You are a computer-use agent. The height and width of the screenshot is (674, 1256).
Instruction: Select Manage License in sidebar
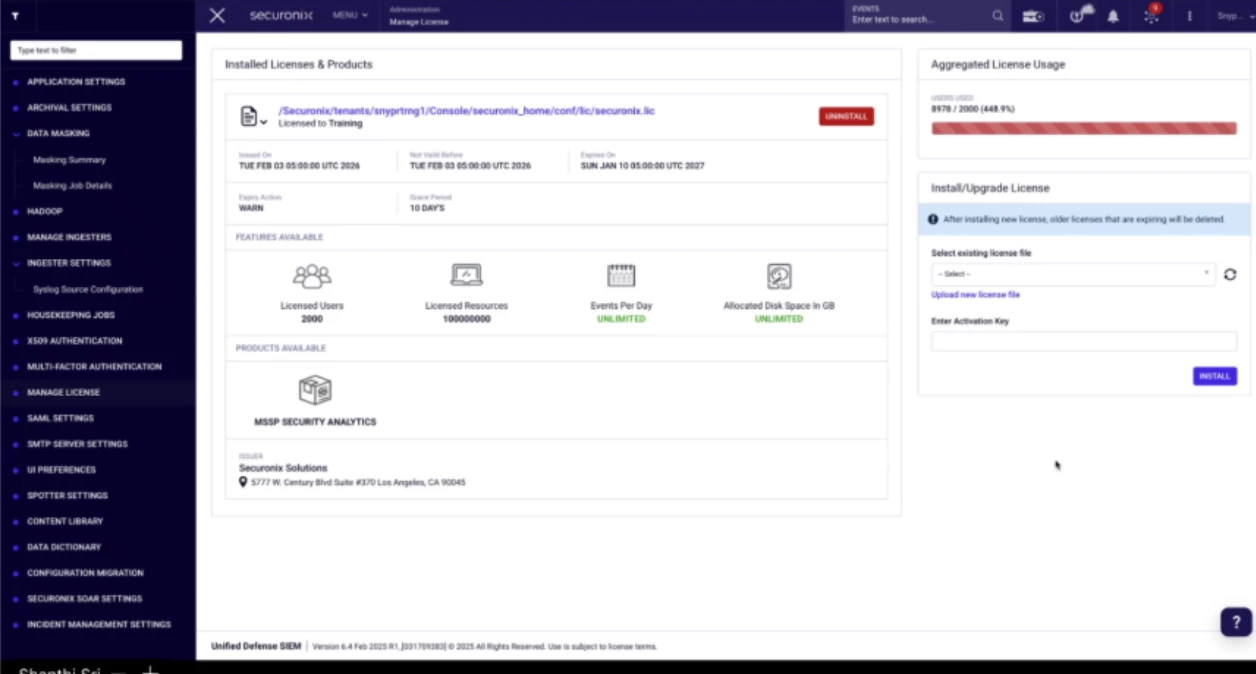(63, 393)
